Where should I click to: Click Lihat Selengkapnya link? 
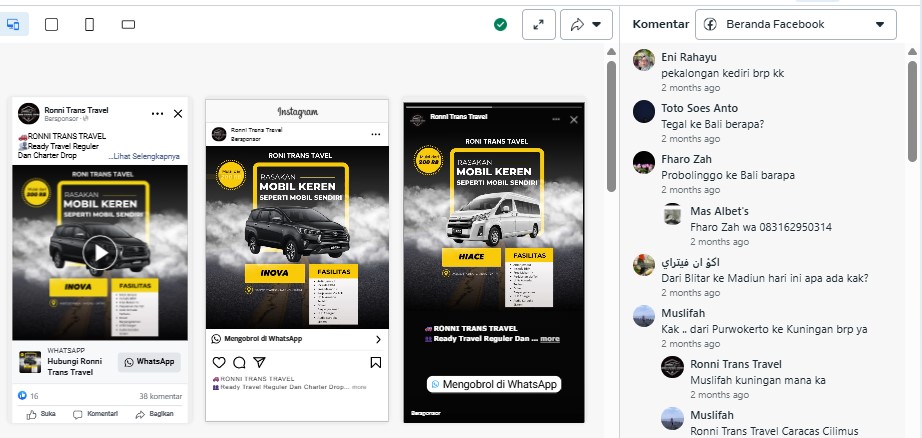145,156
